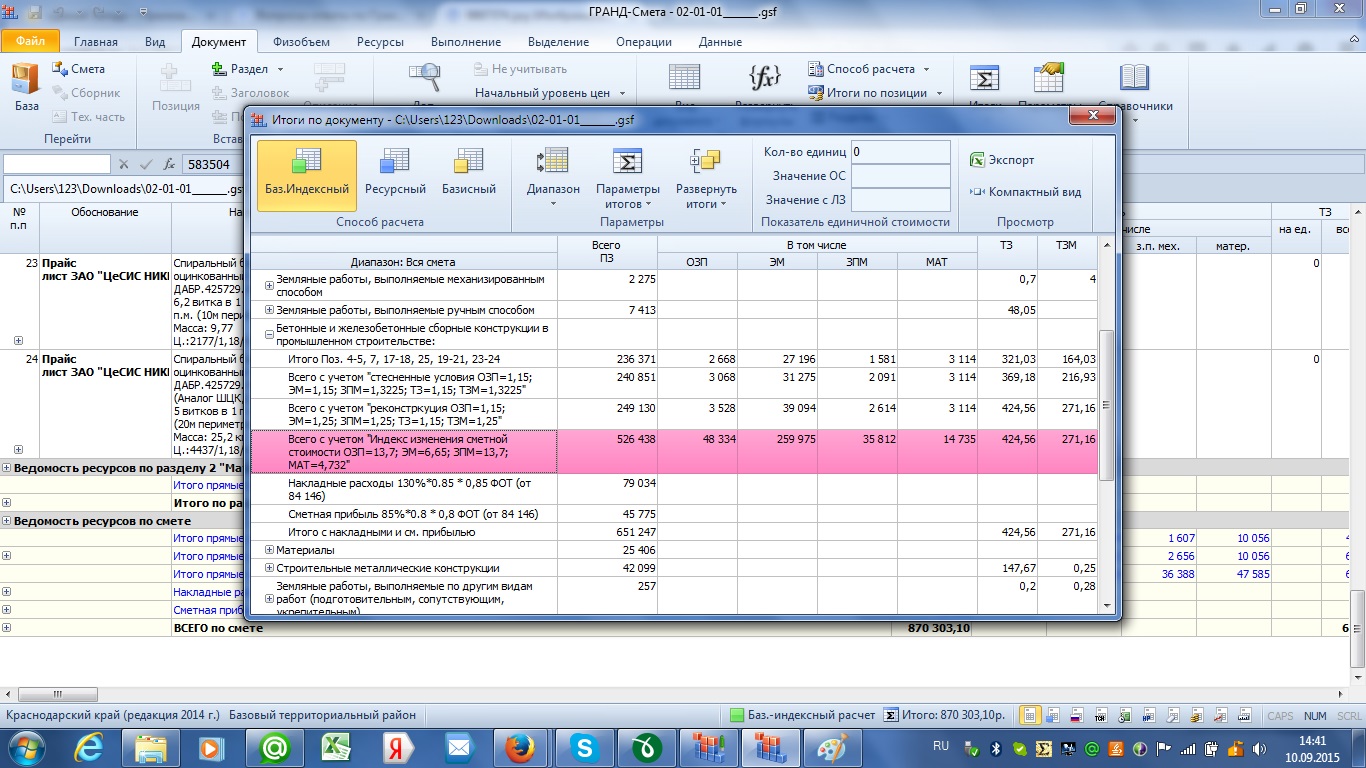Collapse Бетонные и железобетонные конструкции group
This screenshot has width=1366, height=768.
[269, 335]
